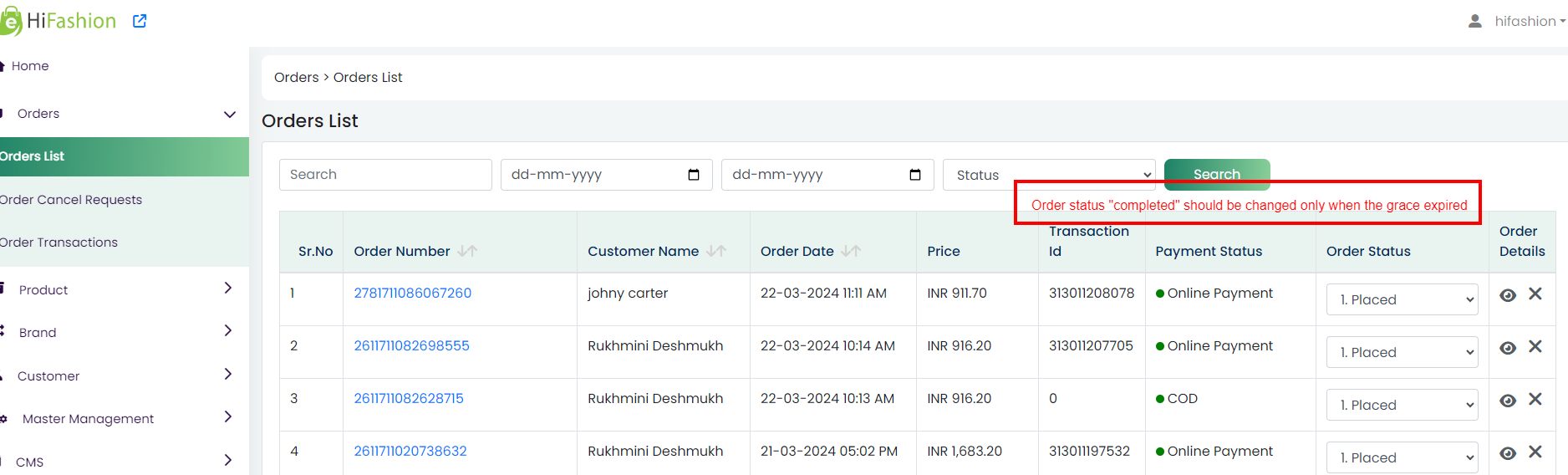This screenshot has width=1568, height=475.
Task: Expand the Customer sidebar menu
Action: [228, 375]
